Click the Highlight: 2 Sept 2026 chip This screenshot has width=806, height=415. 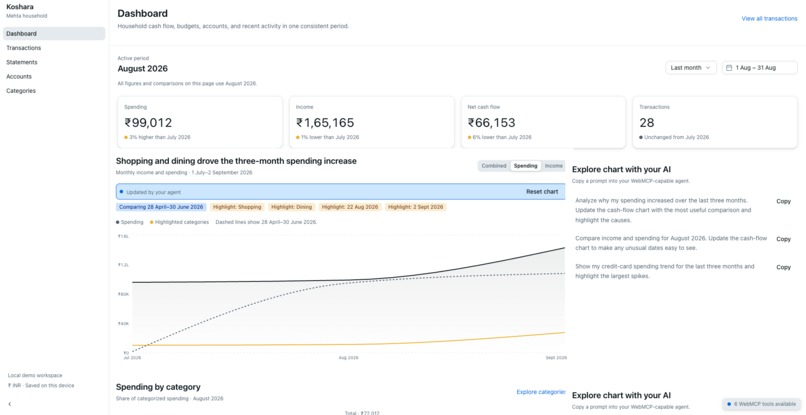415,207
